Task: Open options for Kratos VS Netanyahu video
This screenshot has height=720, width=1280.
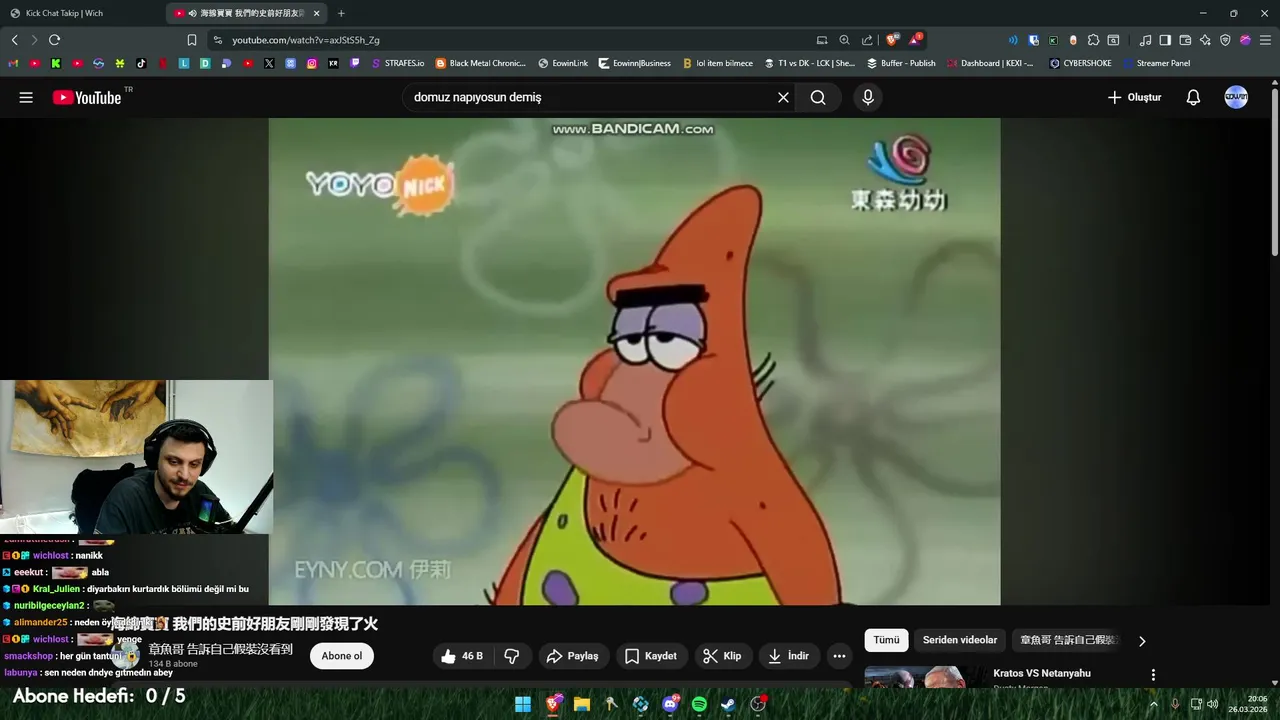Action: tap(1153, 675)
